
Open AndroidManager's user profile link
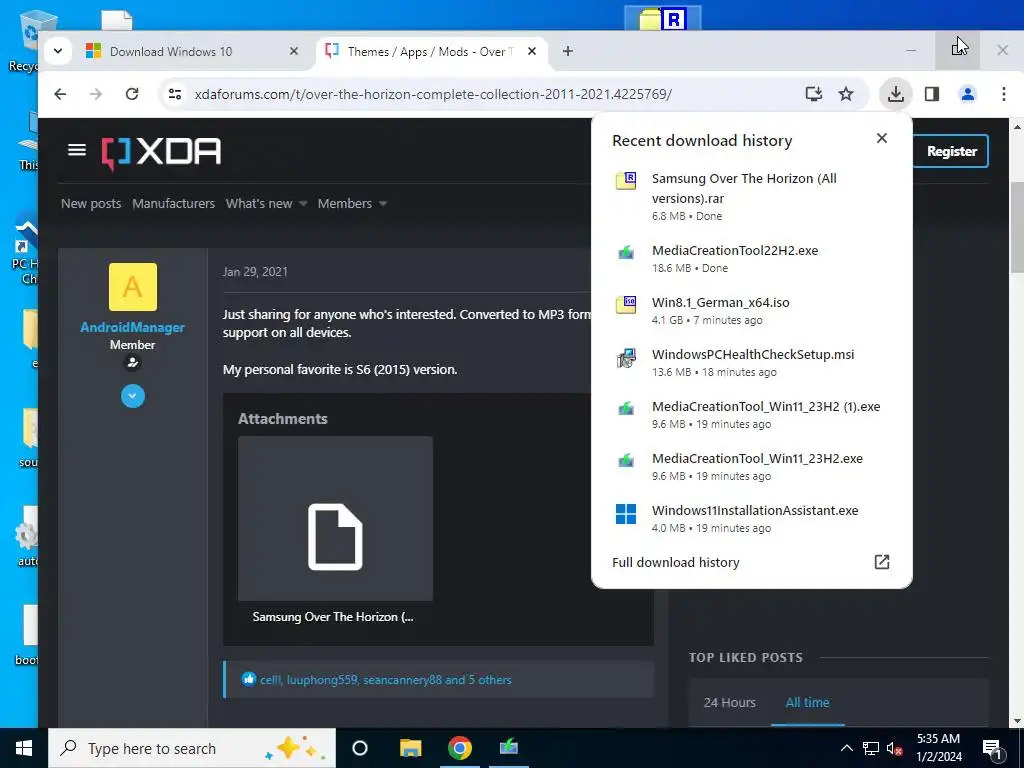coord(133,327)
